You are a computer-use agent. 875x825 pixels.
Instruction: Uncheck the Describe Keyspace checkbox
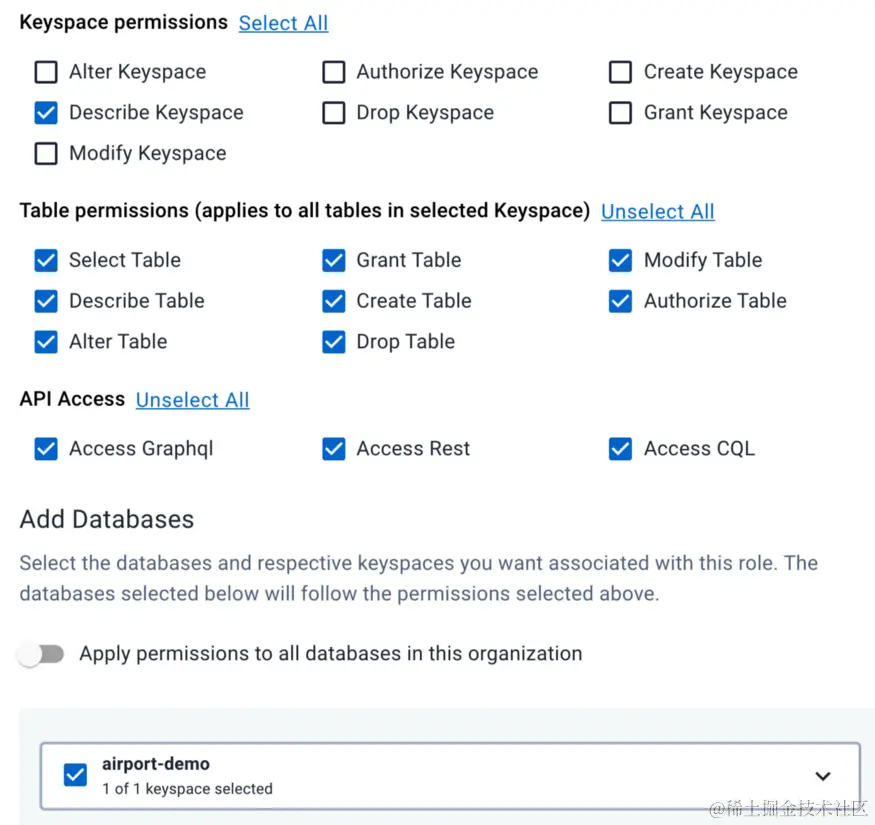[x=46, y=113]
